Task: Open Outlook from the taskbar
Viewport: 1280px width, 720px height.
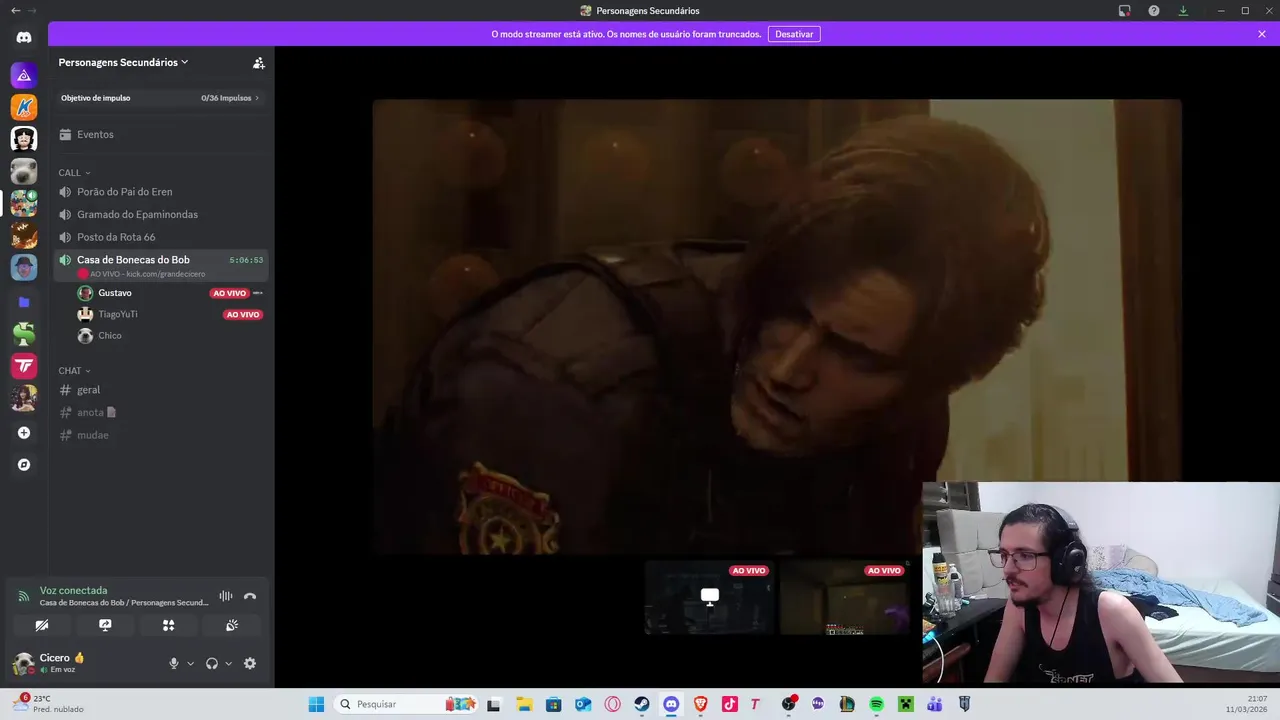Action: (583, 704)
